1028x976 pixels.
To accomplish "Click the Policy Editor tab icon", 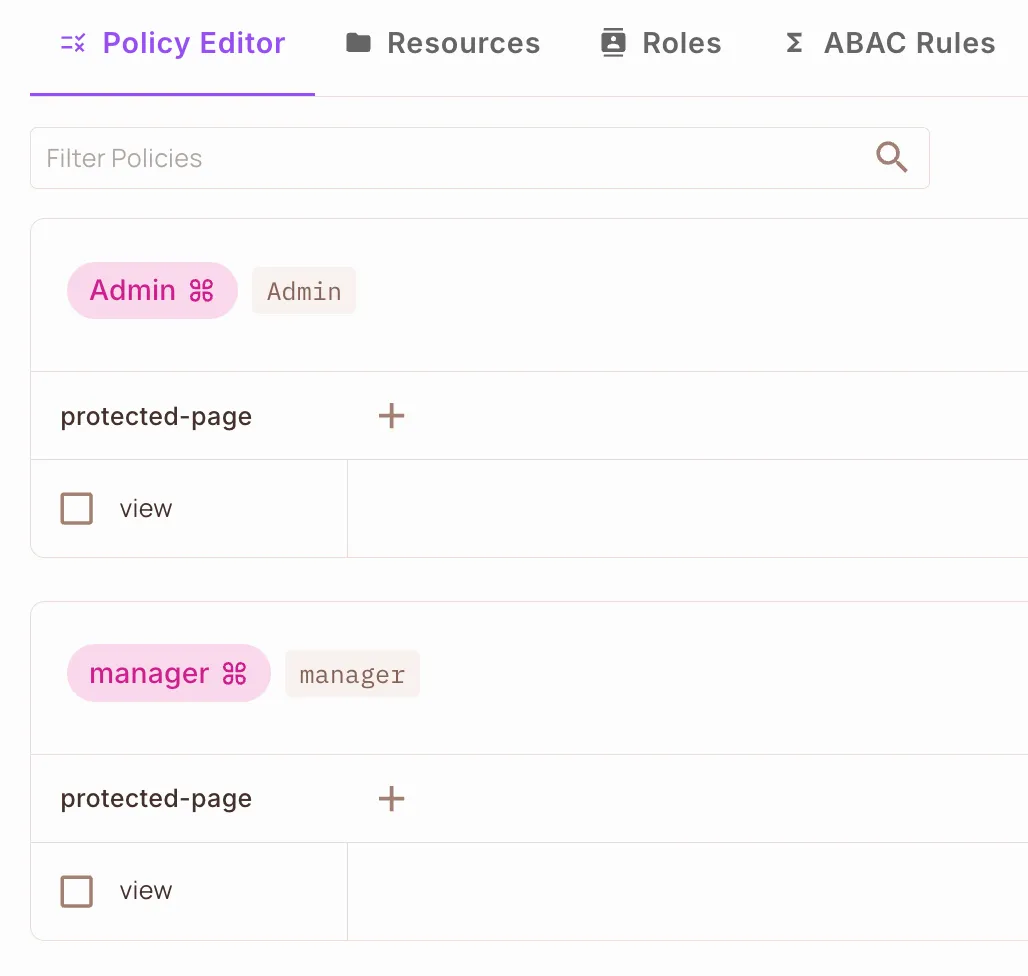I will click(x=73, y=43).
